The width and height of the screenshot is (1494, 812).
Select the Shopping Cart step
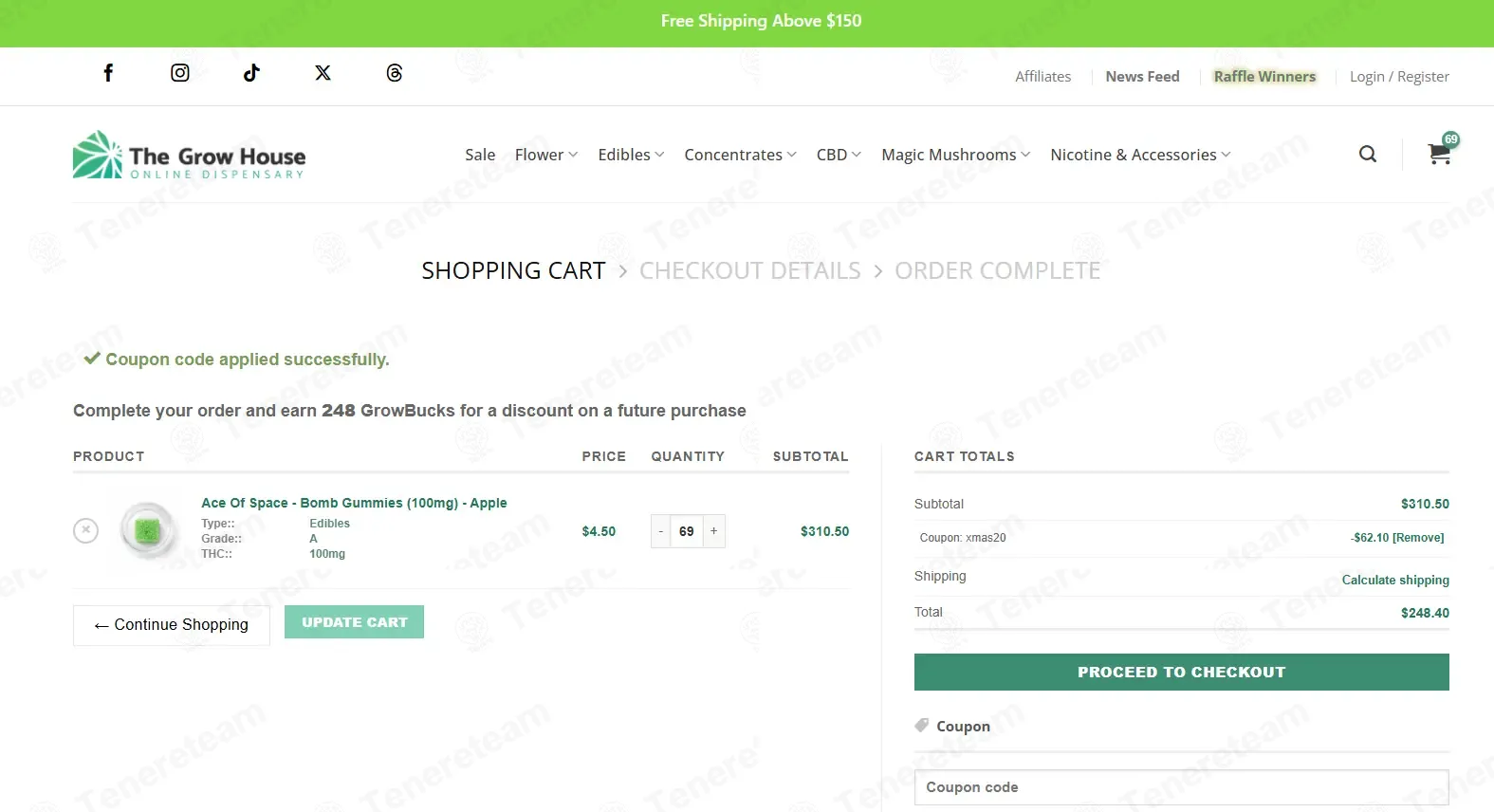(513, 271)
